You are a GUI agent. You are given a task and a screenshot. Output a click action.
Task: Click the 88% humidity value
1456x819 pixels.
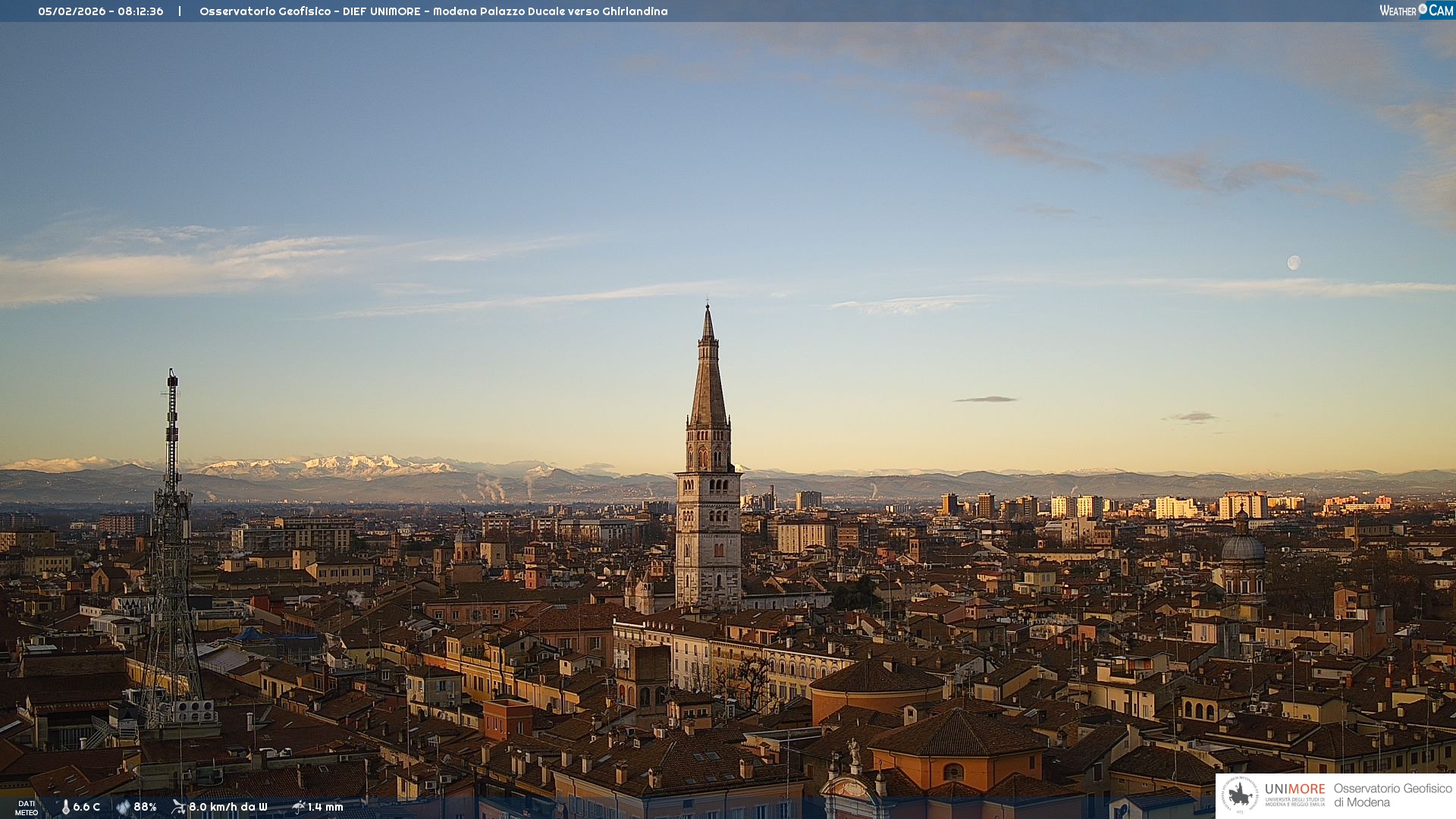[145, 807]
